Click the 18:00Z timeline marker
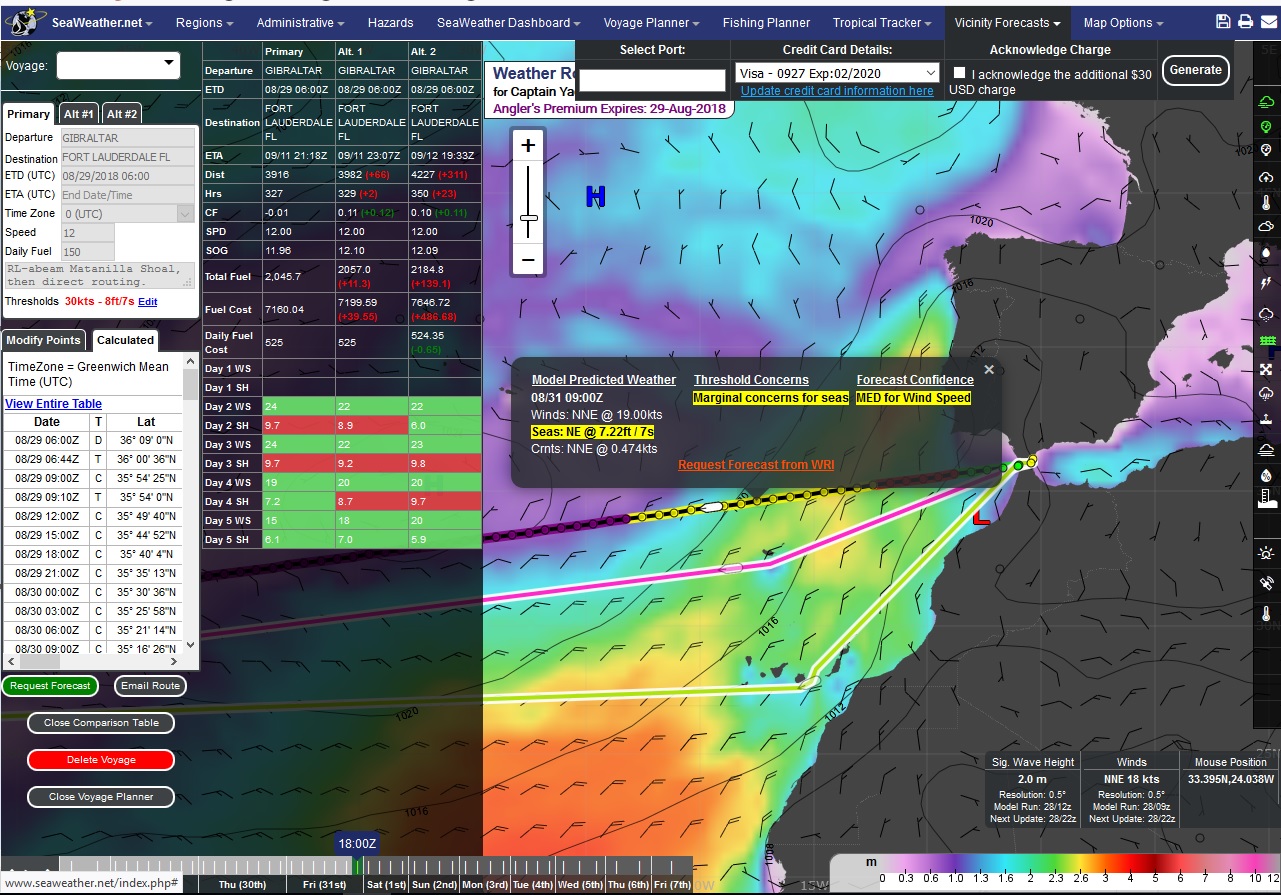1281x895 pixels. (x=357, y=845)
